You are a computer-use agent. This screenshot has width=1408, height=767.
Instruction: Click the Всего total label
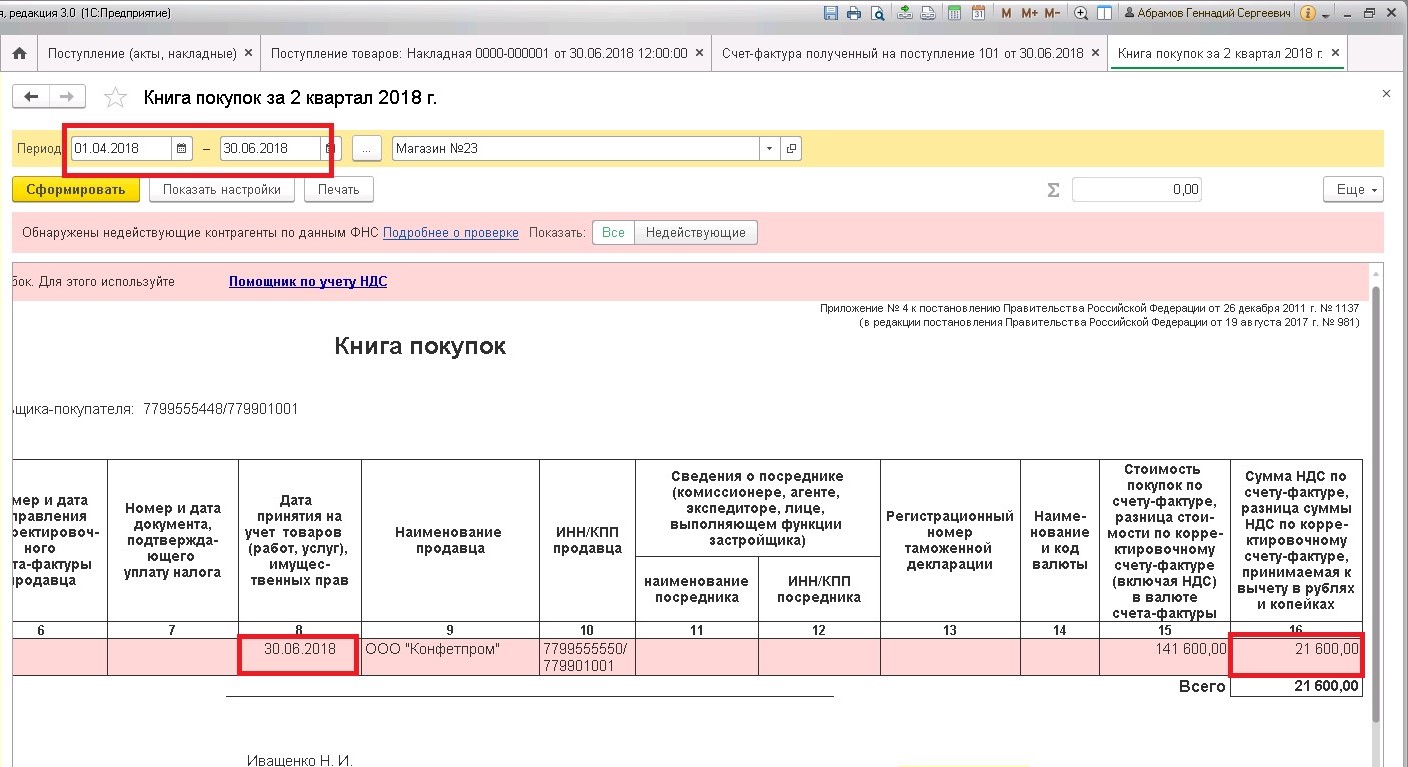coord(1202,686)
